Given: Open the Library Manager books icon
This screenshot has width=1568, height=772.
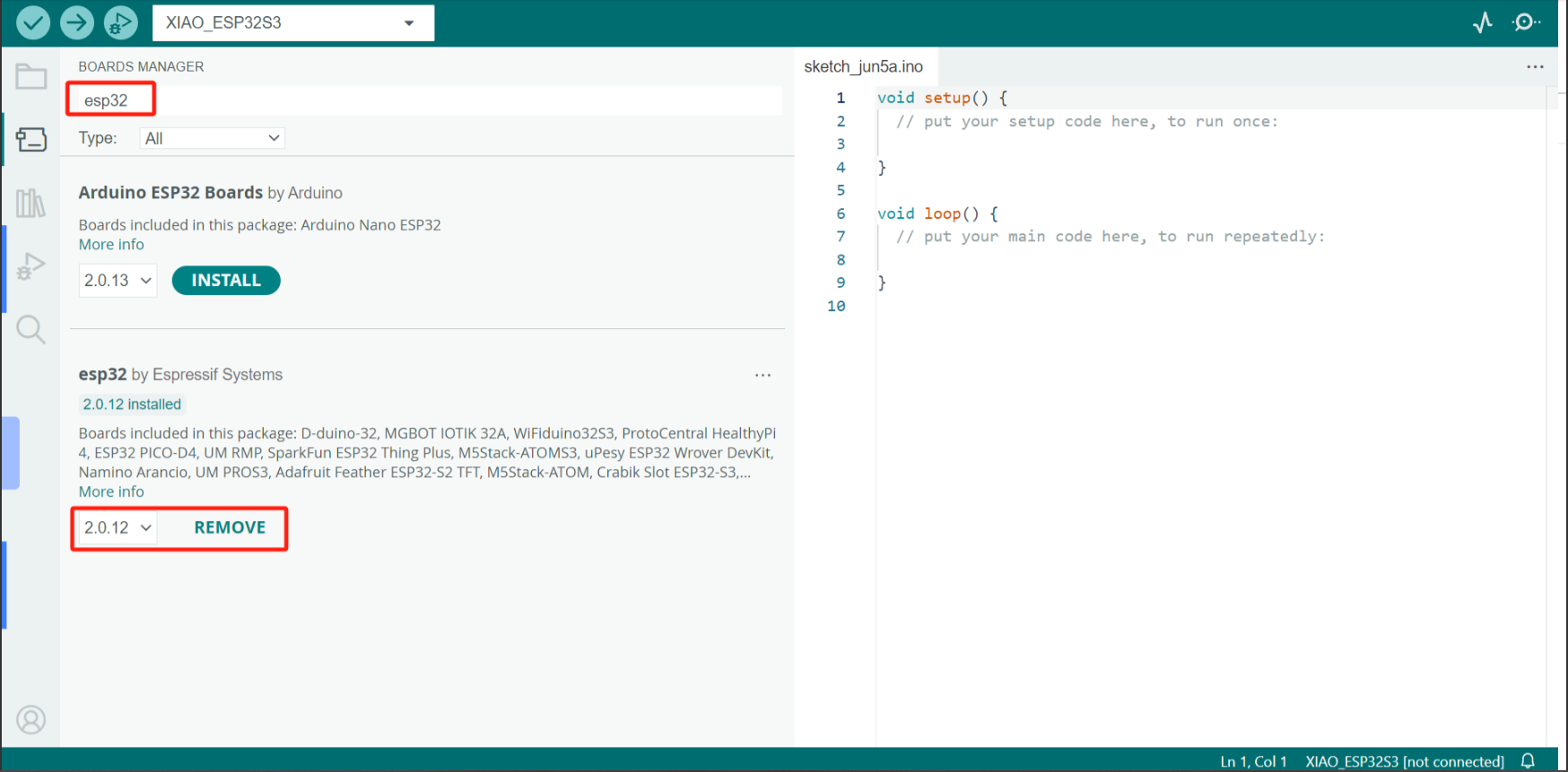Looking at the screenshot, I should click(31, 204).
